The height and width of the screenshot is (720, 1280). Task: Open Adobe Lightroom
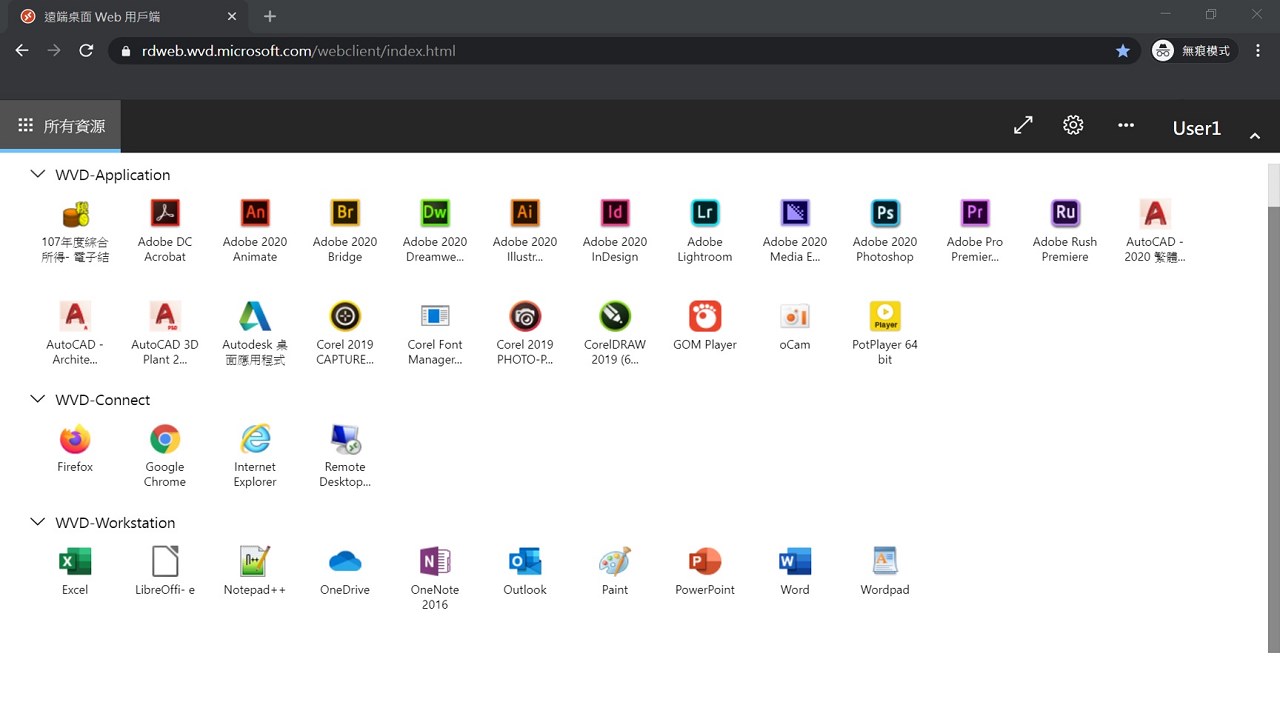point(705,230)
